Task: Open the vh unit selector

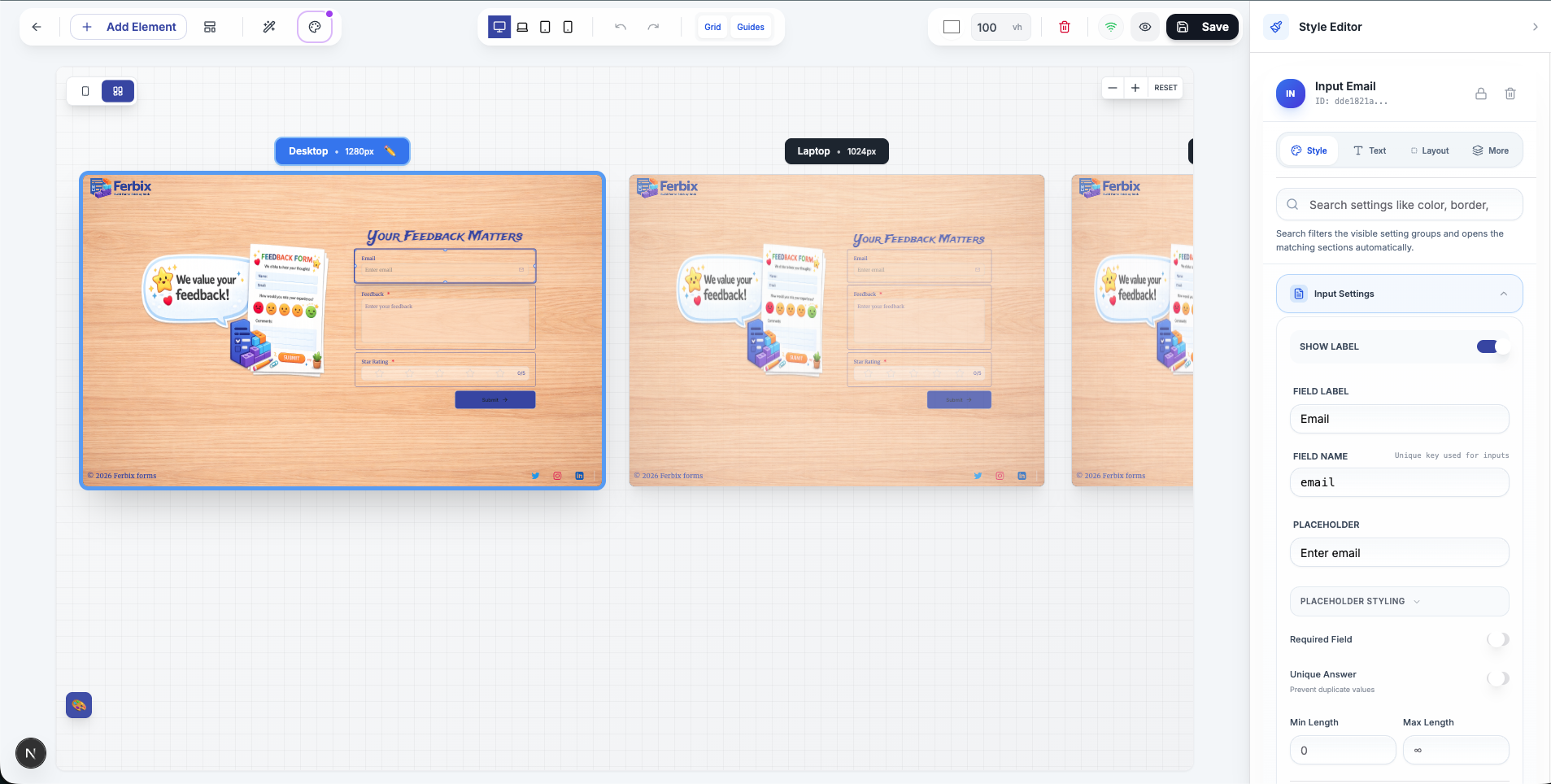Action: point(1017,27)
